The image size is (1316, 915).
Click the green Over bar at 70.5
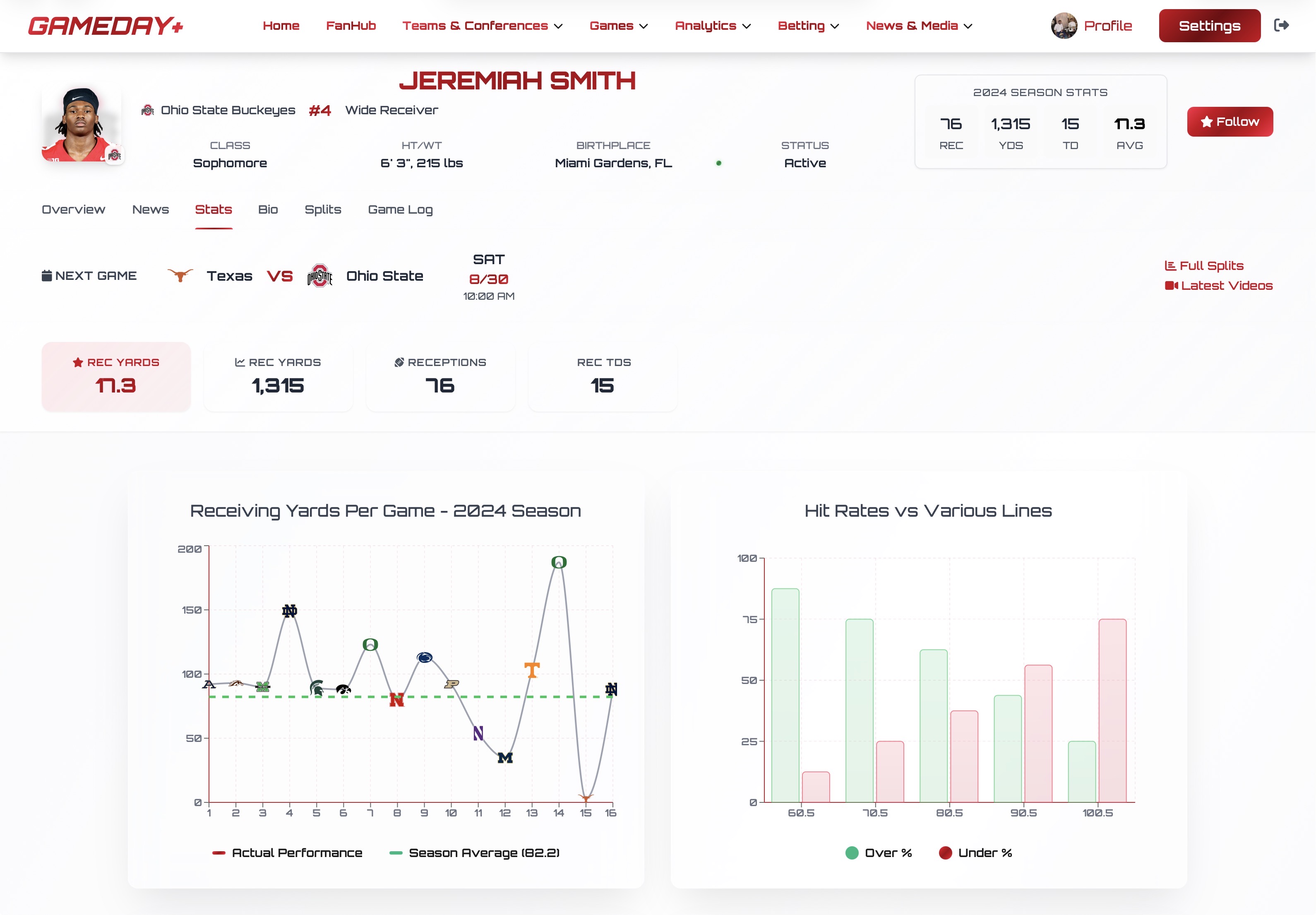click(860, 711)
